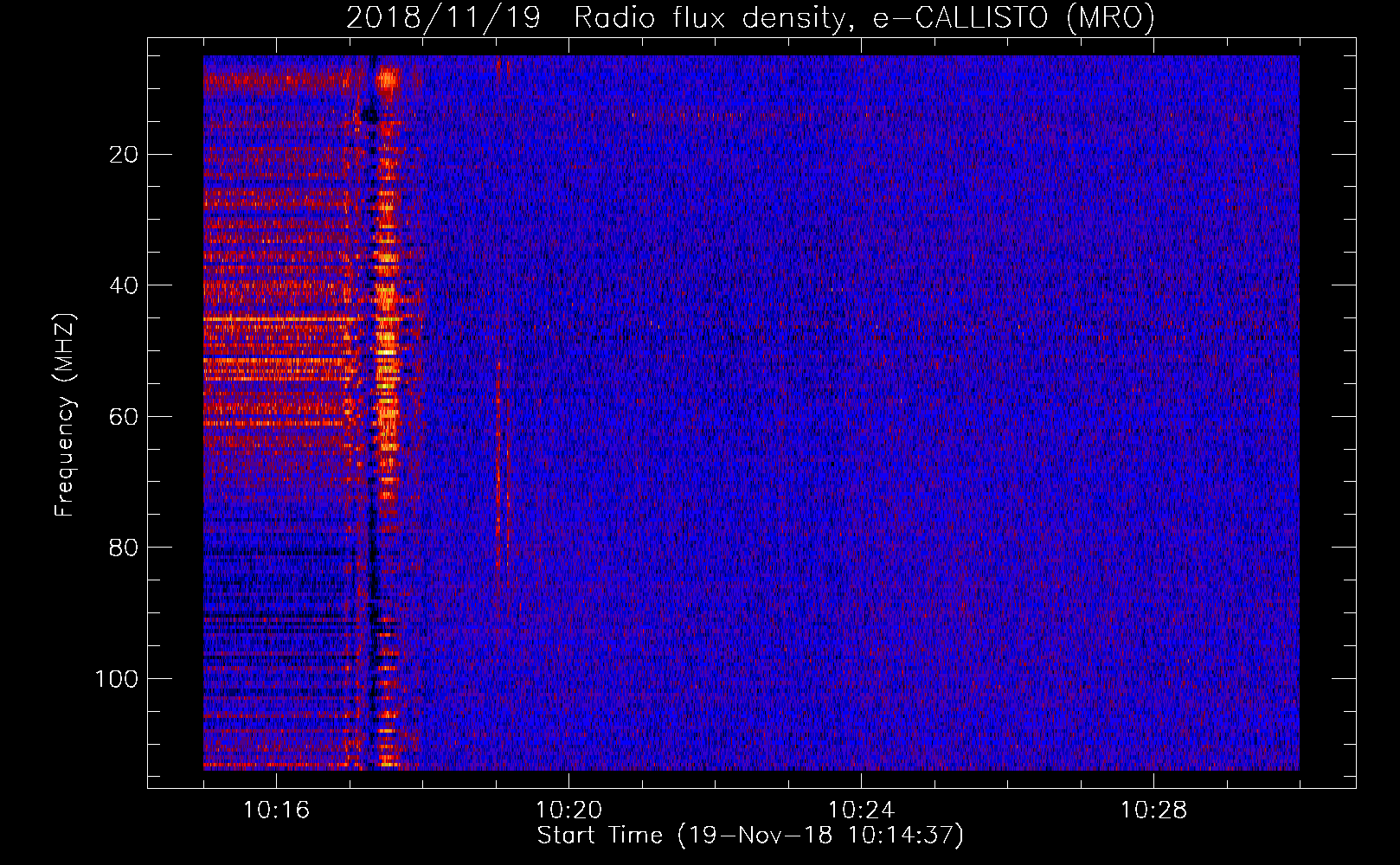Click the 10:28 time tick label
Image resolution: width=1400 pixels, height=865 pixels.
tap(1153, 811)
